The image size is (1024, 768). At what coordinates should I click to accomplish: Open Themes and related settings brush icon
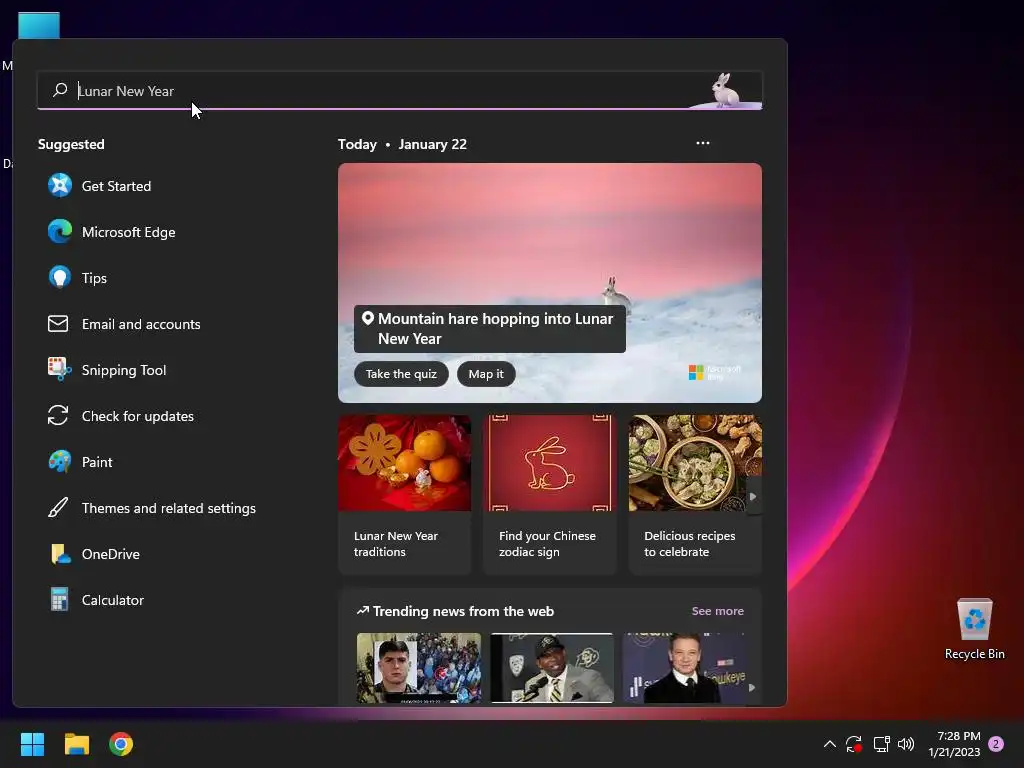(x=58, y=507)
